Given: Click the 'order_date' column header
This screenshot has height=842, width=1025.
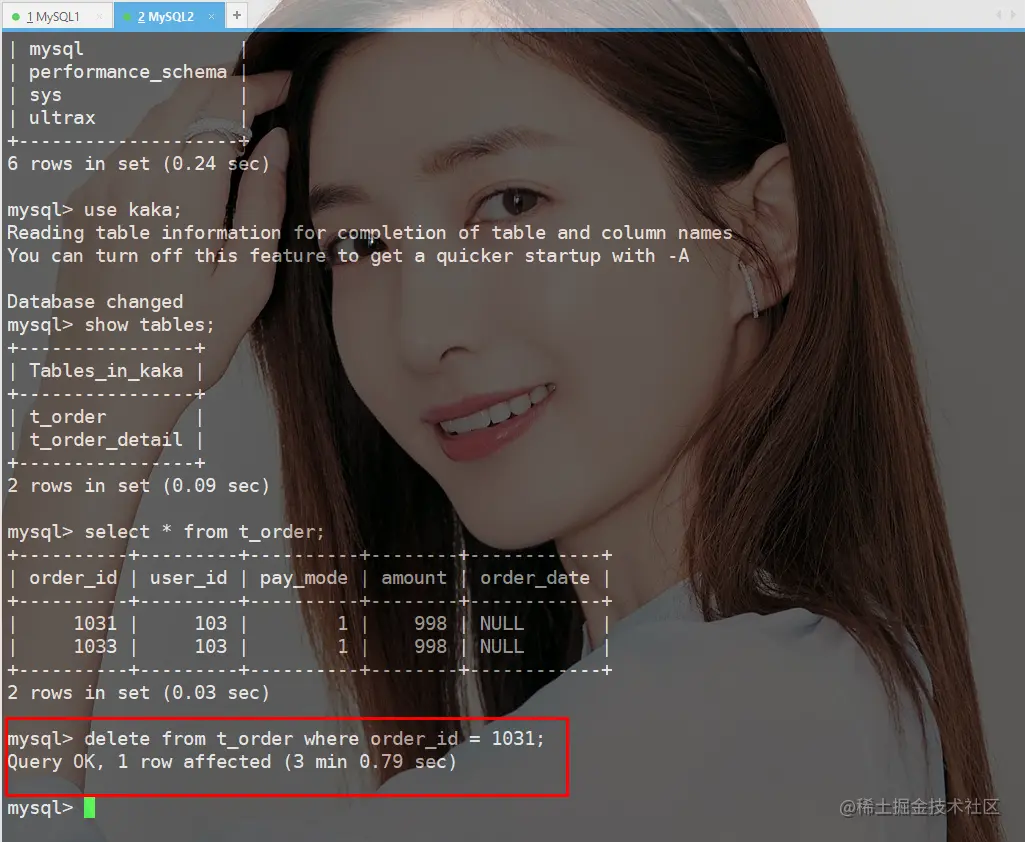Looking at the screenshot, I should pos(535,578).
